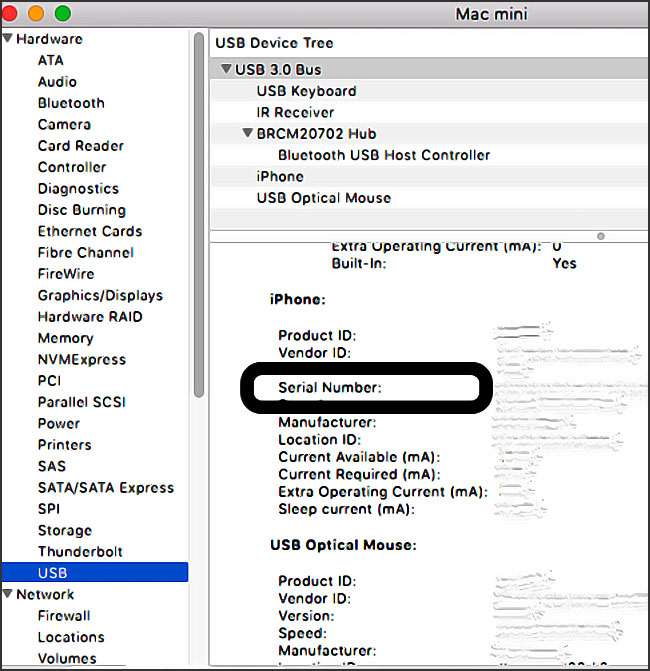This screenshot has width=650, height=671.
Task: Click the pane splitter handle dot
Action: click(x=601, y=236)
